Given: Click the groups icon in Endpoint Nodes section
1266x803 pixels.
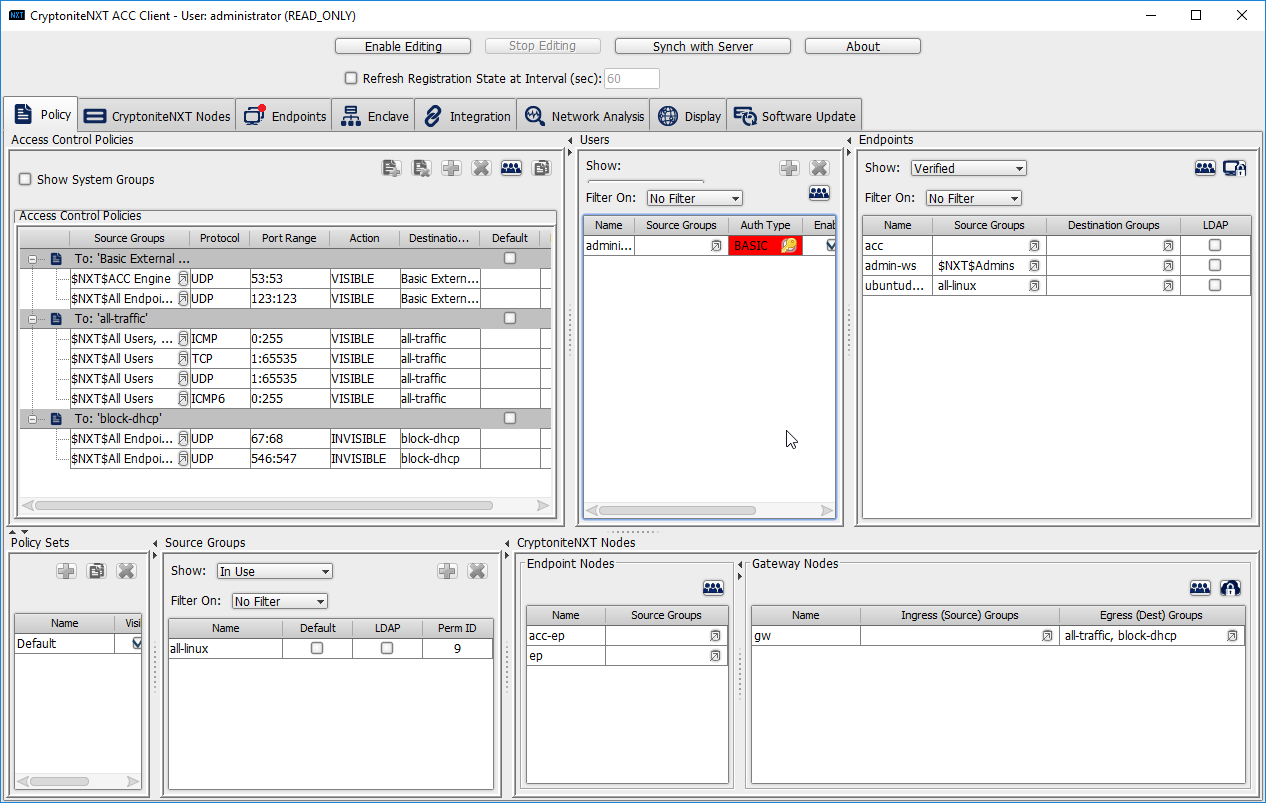Looking at the screenshot, I should [x=713, y=588].
